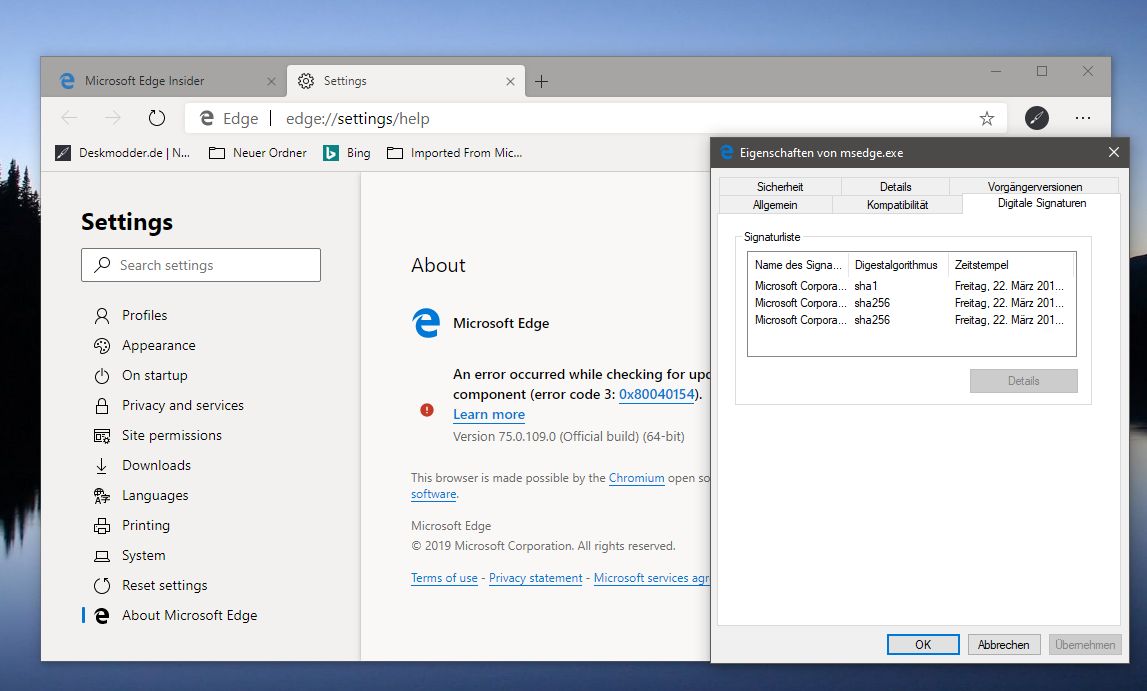Open the error code 0x80040154 link
Viewport: 1147px width, 691px height.
click(657, 394)
